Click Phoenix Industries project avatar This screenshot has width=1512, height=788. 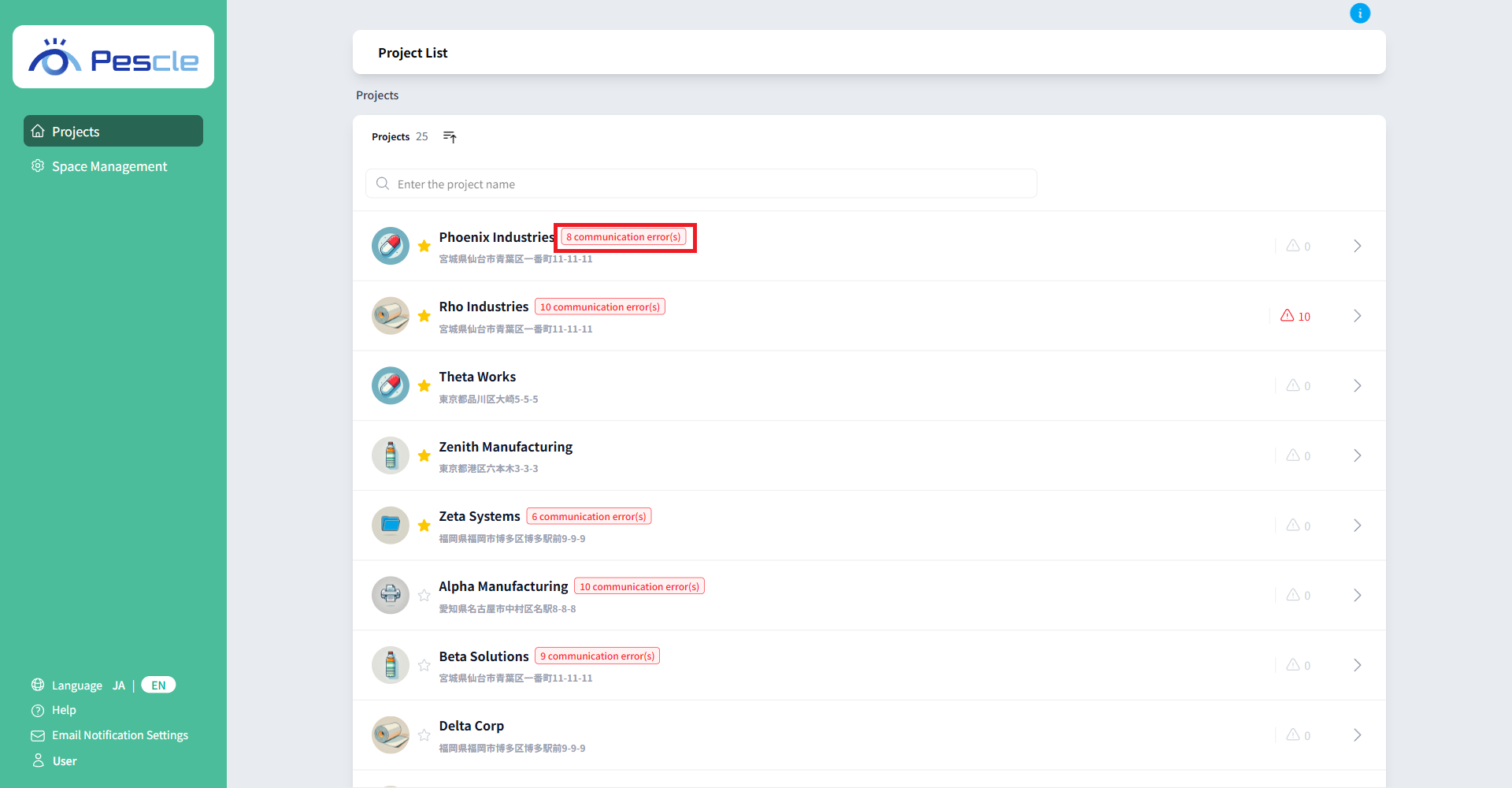tap(391, 246)
